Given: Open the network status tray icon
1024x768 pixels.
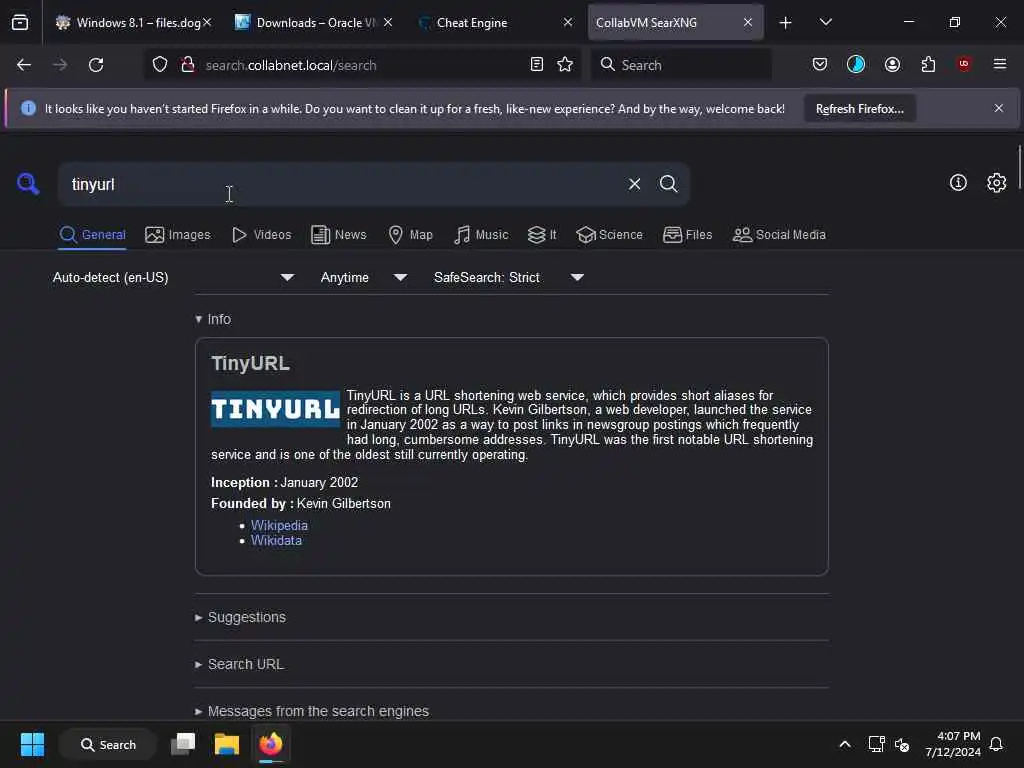Looking at the screenshot, I should pyautogui.click(x=876, y=744).
